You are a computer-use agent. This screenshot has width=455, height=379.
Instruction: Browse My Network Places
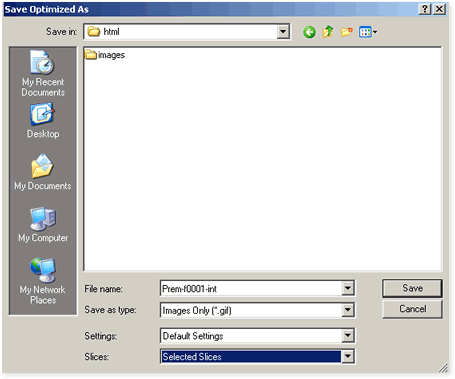click(43, 281)
